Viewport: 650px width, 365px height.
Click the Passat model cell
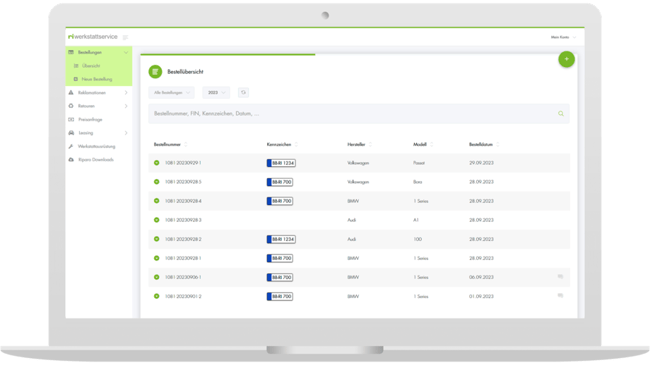pos(419,163)
